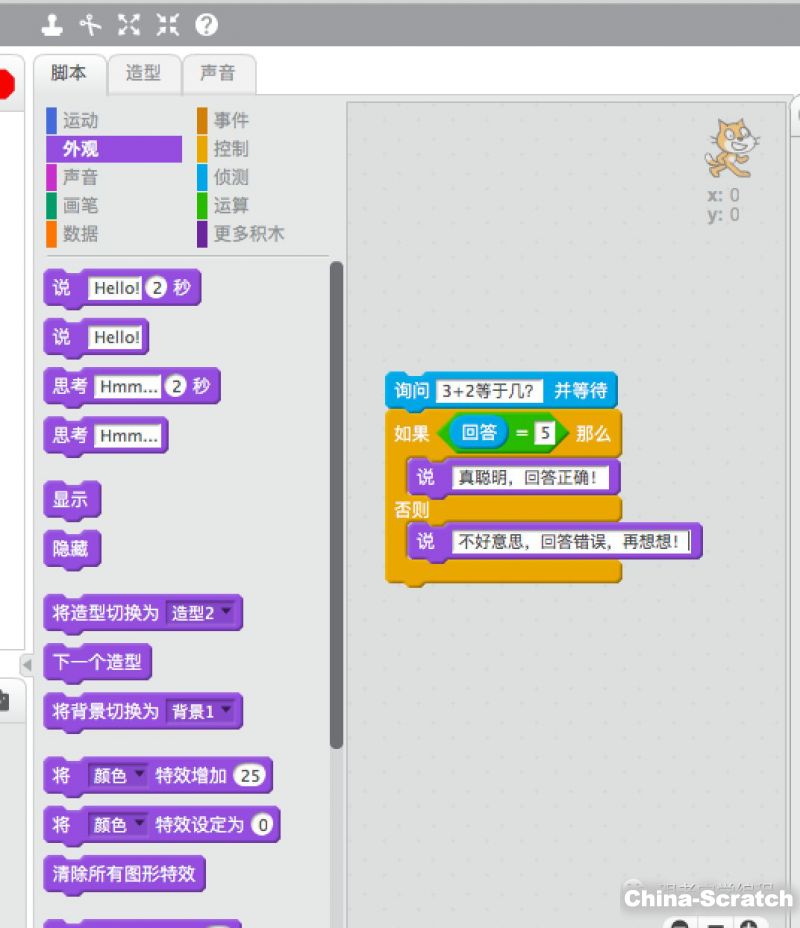Select the scissors delete tool
This screenshot has width=800, height=928.
[91, 24]
